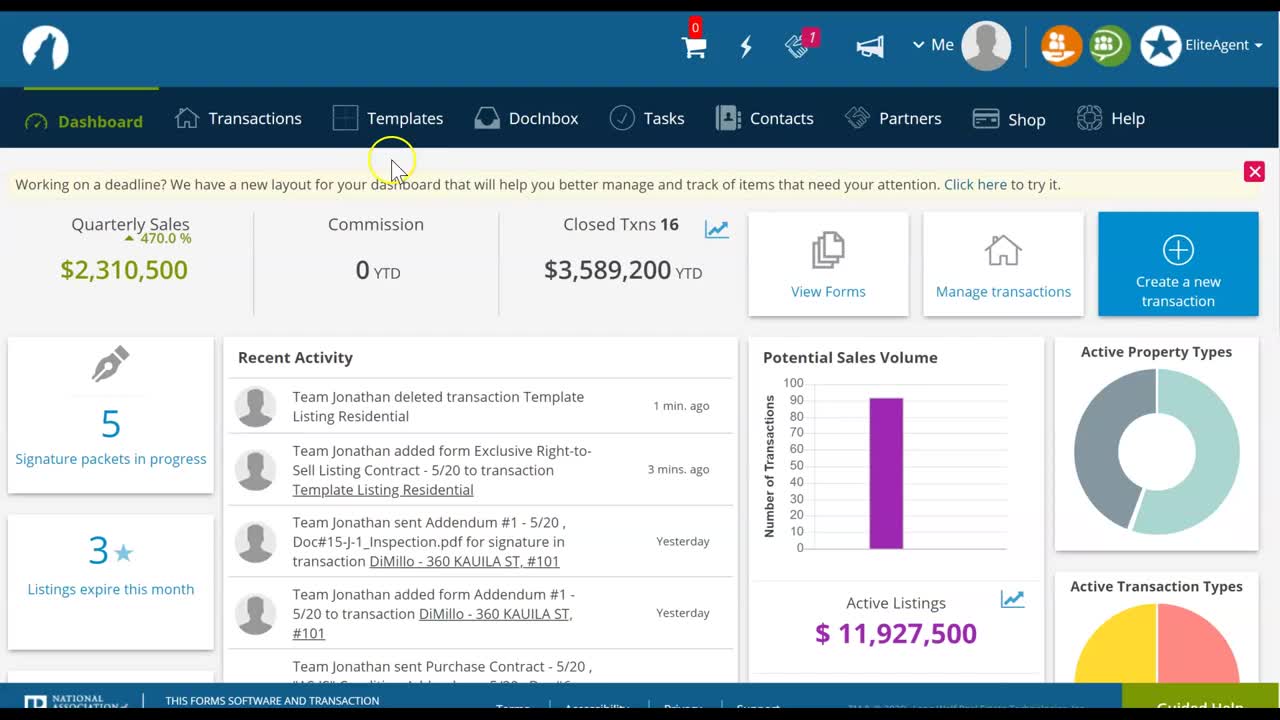The height and width of the screenshot is (720, 1280).
Task: Open the Tasks page
Action: click(647, 118)
